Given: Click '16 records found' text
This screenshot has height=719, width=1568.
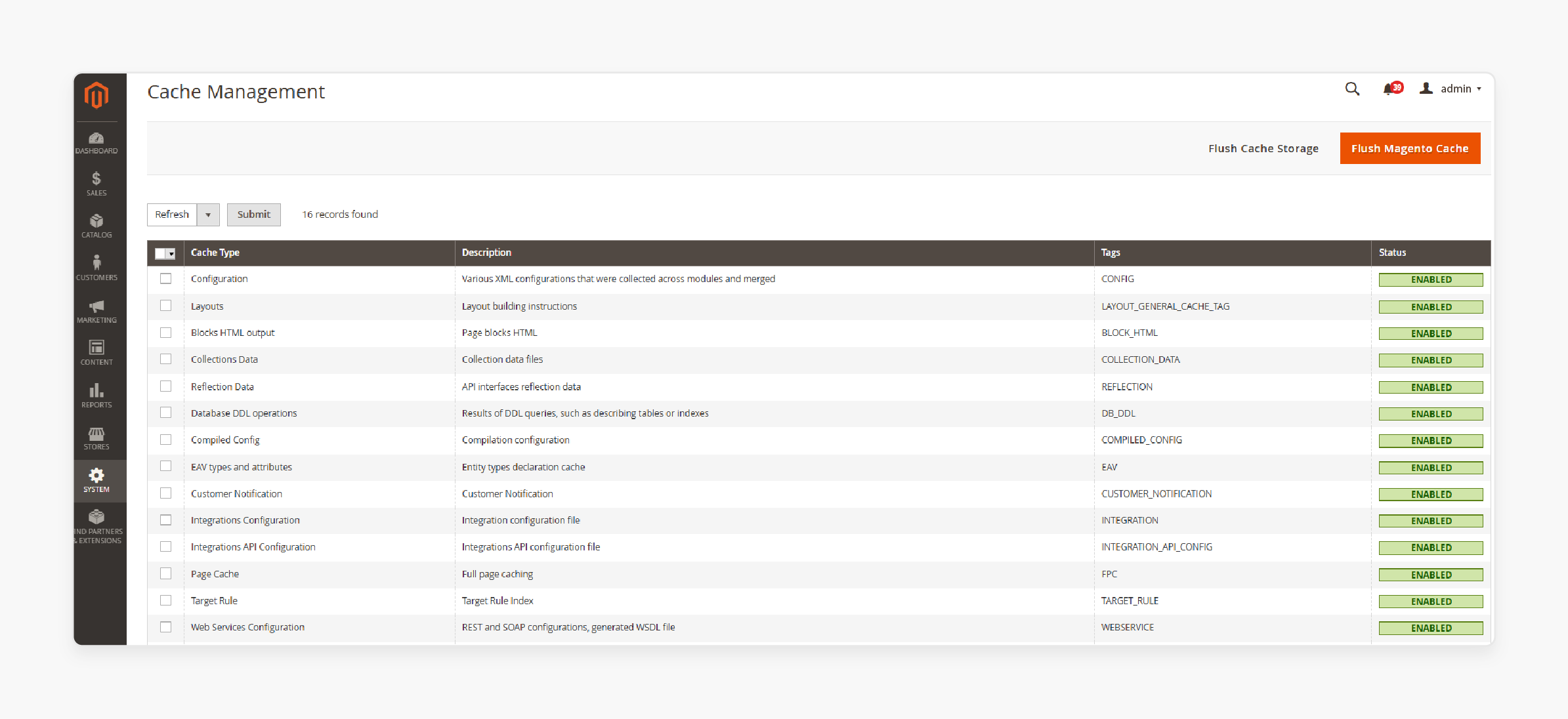Looking at the screenshot, I should (340, 215).
